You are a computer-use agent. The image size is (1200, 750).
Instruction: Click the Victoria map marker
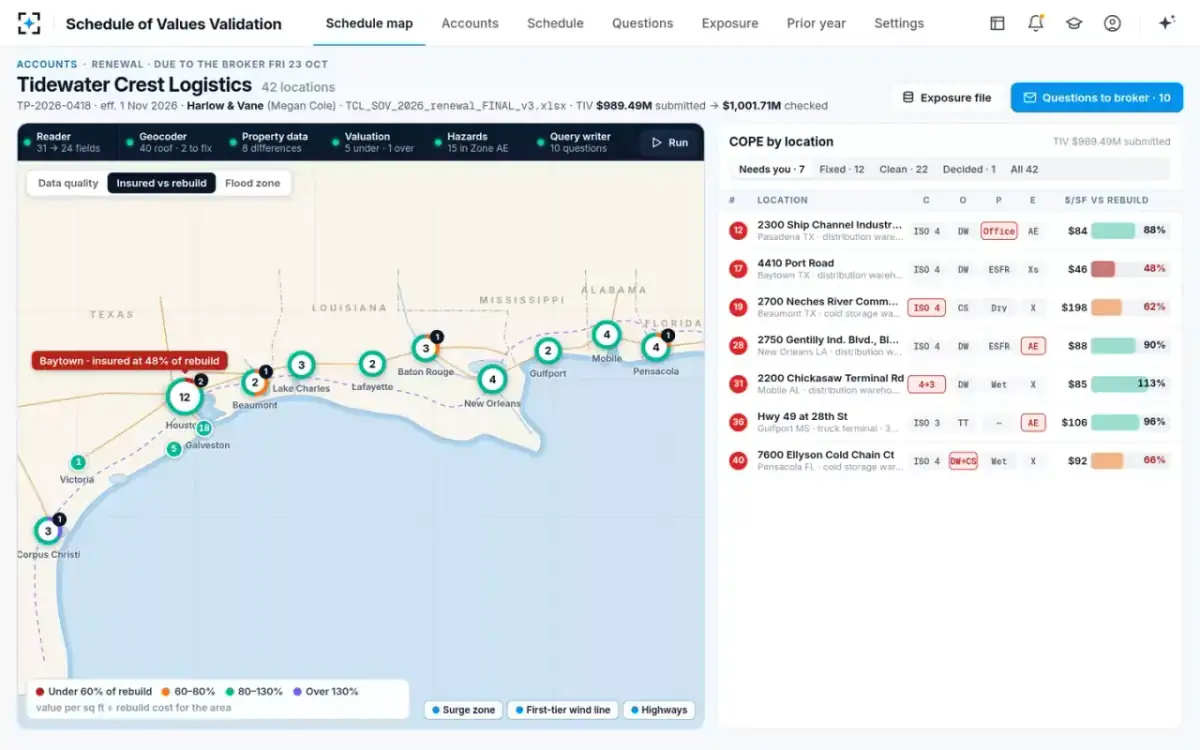tap(78, 462)
